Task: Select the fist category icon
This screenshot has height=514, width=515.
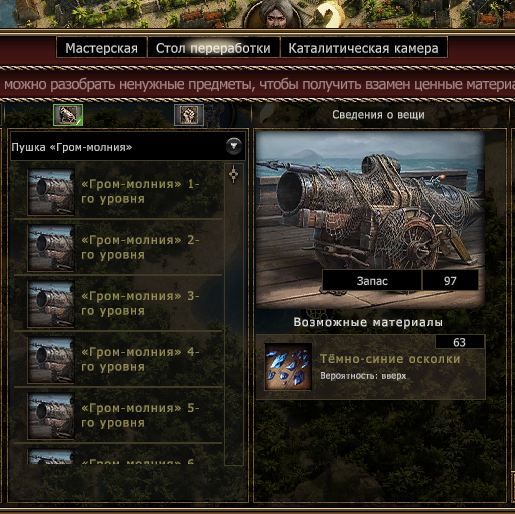Action: point(189,115)
